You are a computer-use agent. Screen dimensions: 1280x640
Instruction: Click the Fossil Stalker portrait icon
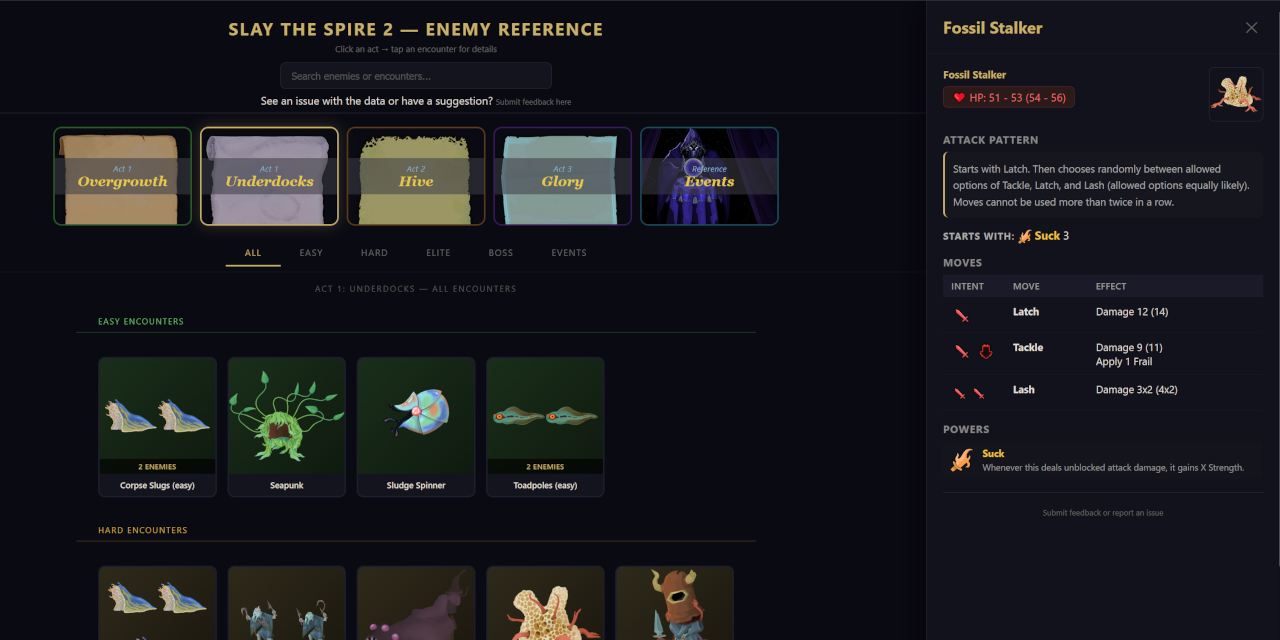1236,93
